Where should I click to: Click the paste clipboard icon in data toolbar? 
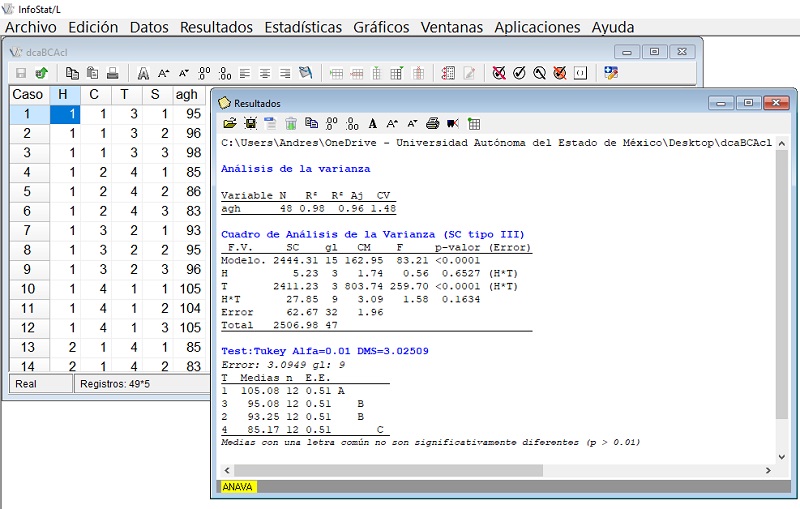point(92,73)
